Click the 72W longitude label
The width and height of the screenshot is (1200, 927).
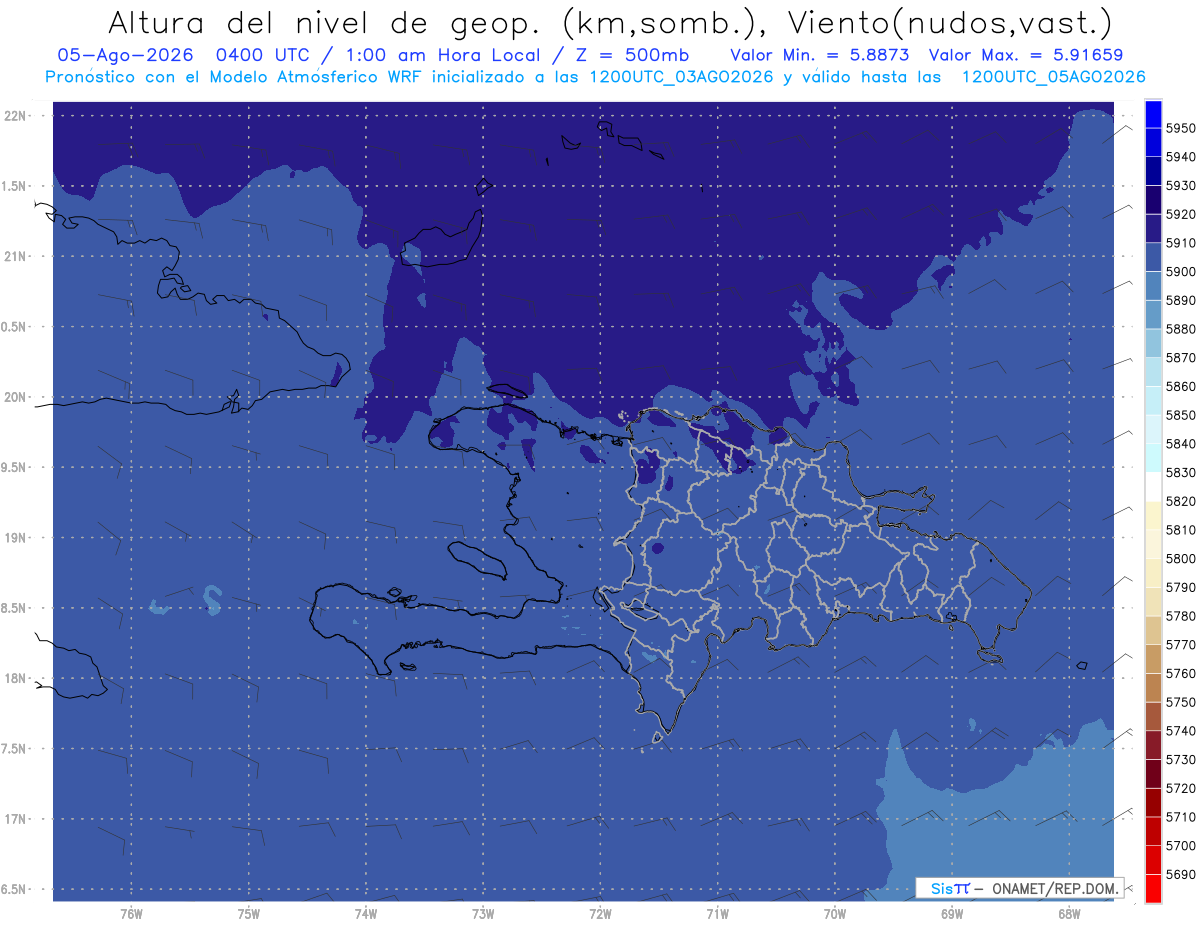[600, 913]
